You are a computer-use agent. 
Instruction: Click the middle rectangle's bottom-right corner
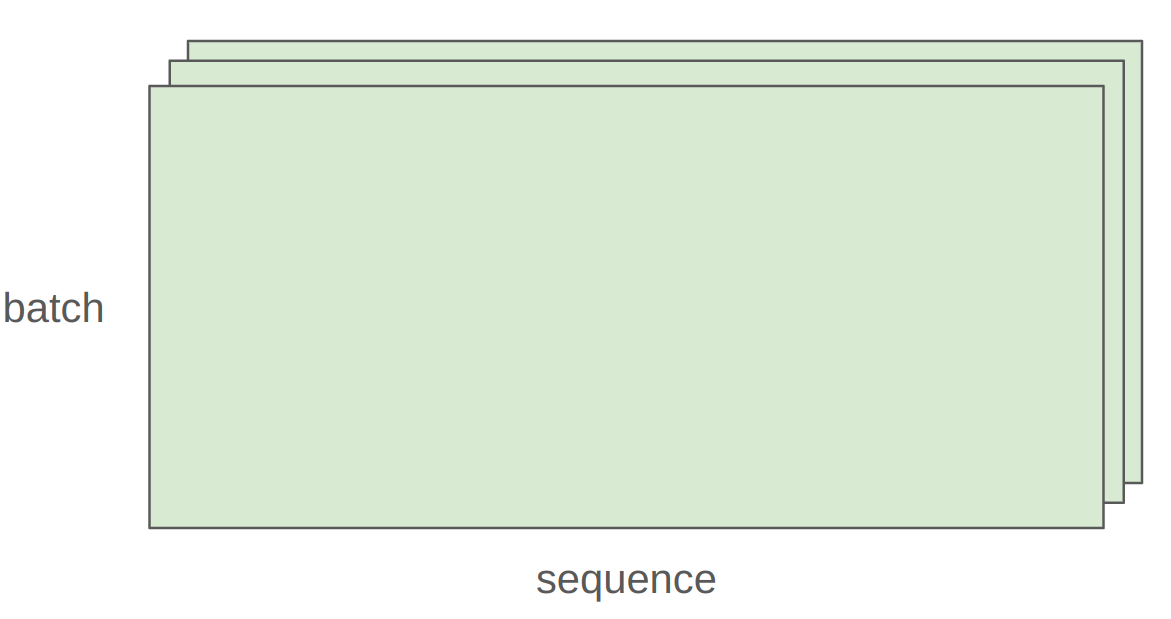(1123, 502)
